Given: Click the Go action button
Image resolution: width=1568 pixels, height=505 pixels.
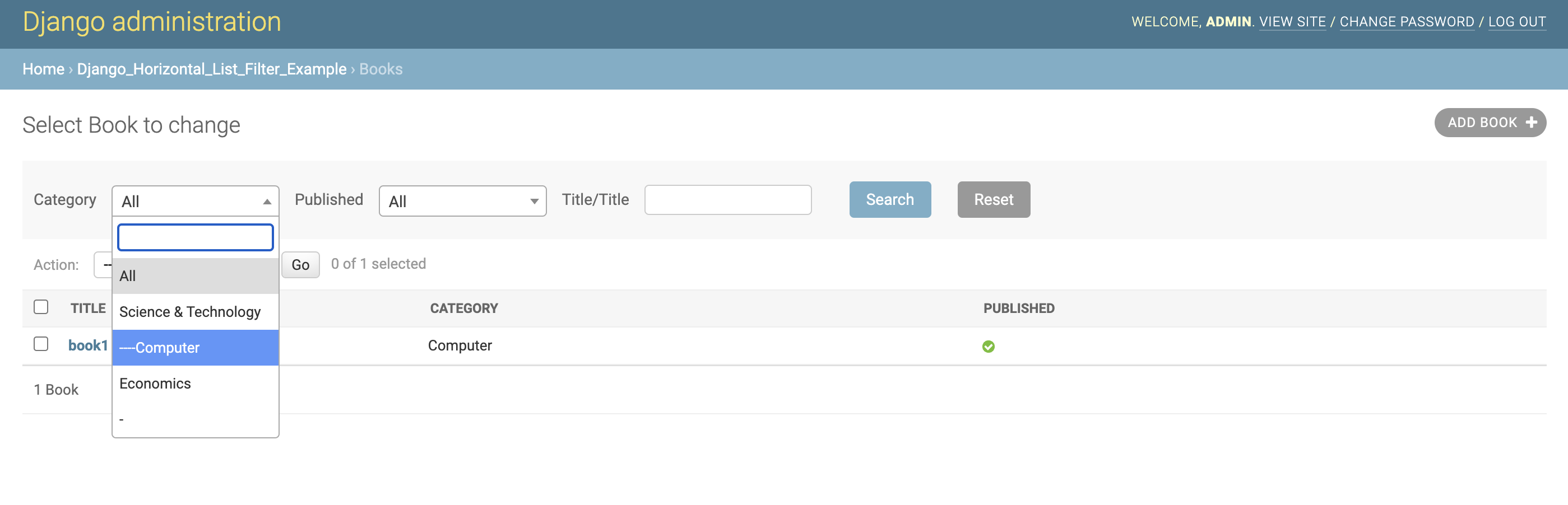Looking at the screenshot, I should pyautogui.click(x=300, y=265).
